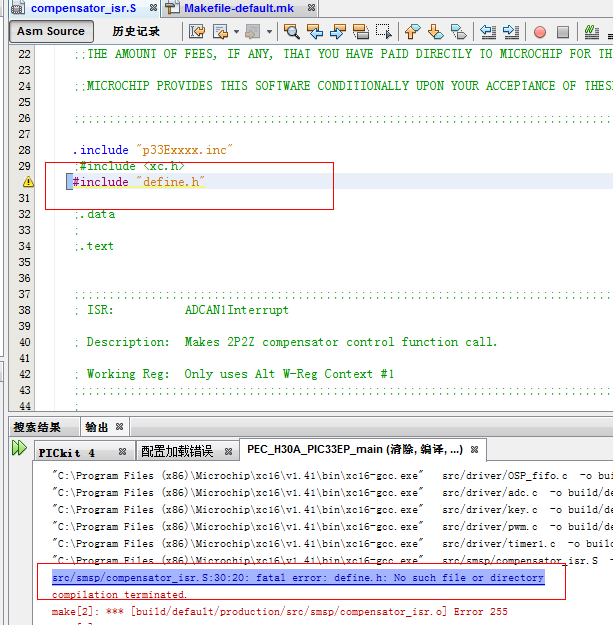The image size is (613, 625).
Task: Click the commented #include <xc.h> line
Action: 130,166
